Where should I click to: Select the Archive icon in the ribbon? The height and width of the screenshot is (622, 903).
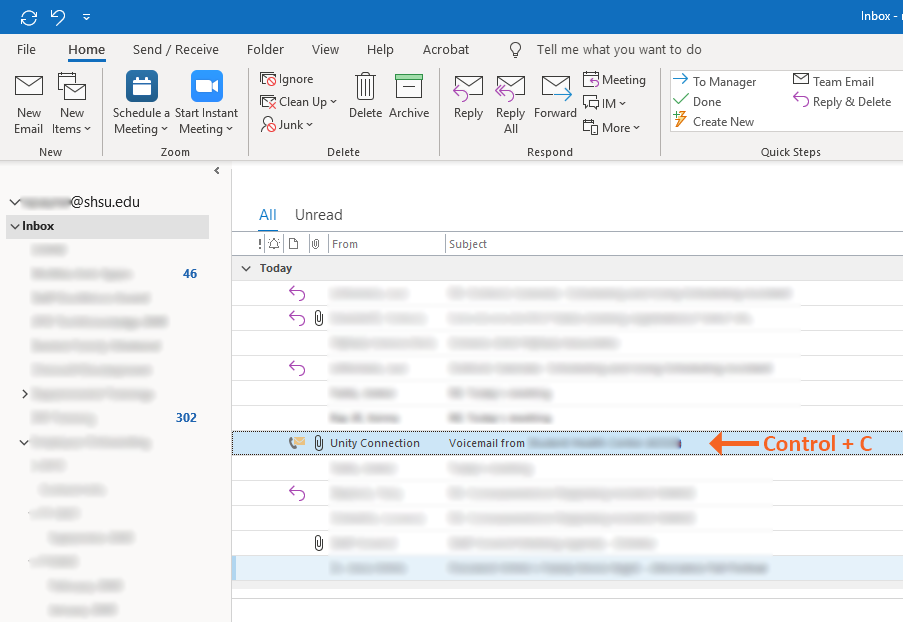pos(409,95)
